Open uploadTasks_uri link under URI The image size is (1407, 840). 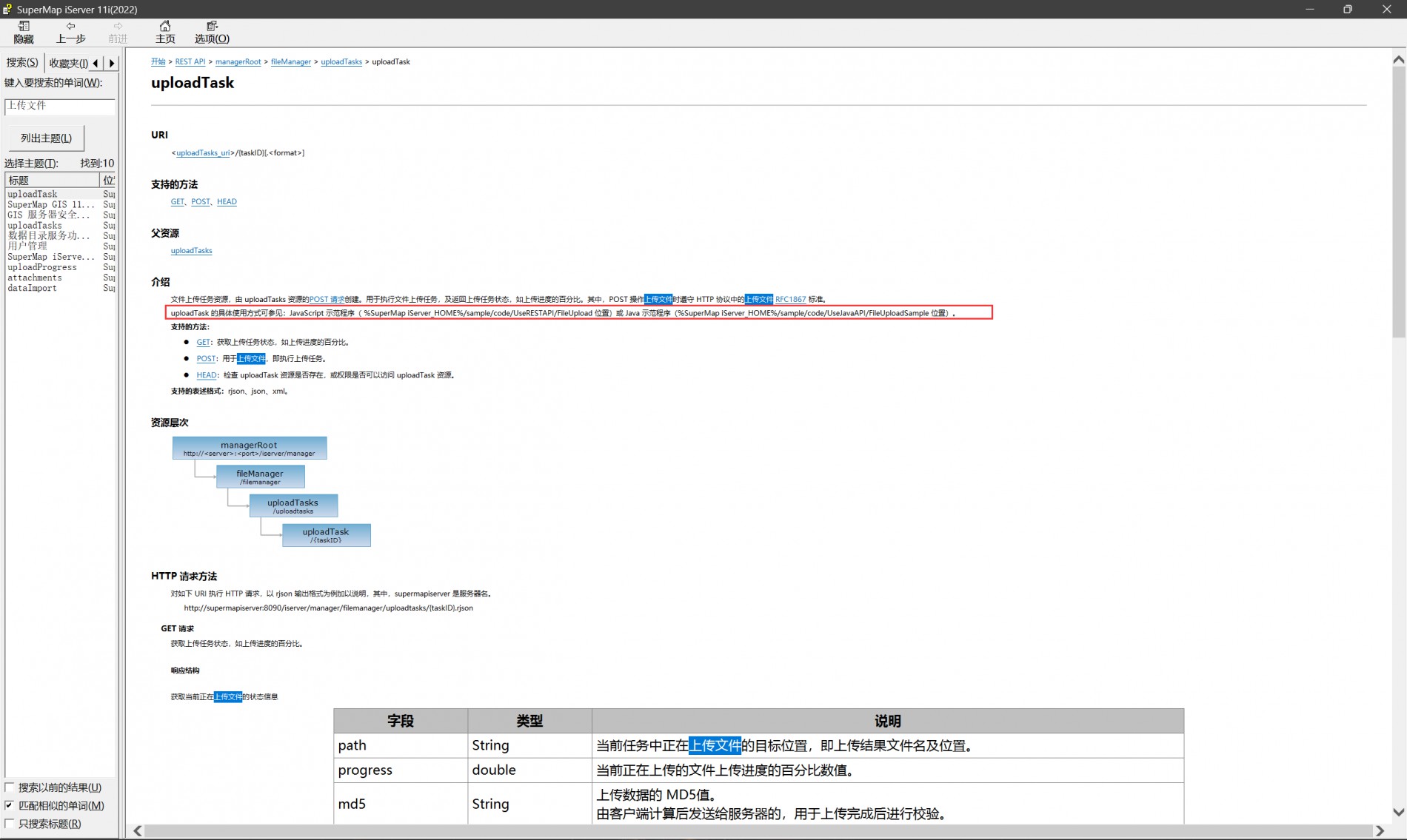203,152
